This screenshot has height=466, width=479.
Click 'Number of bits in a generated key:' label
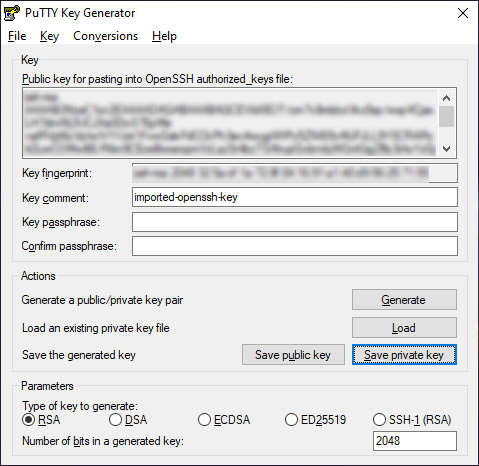[103, 441]
